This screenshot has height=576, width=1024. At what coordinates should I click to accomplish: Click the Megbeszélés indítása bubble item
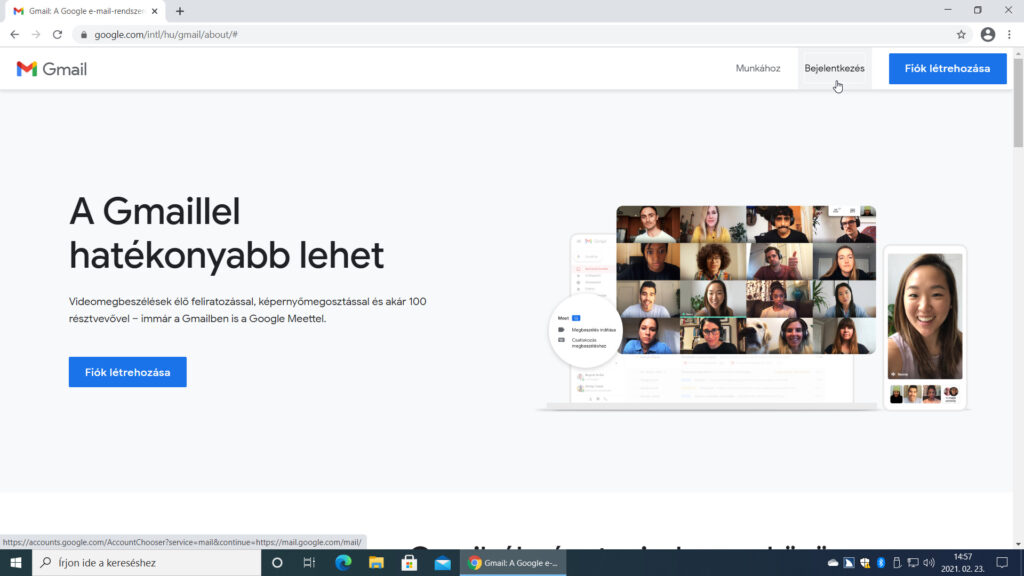pyautogui.click(x=588, y=330)
